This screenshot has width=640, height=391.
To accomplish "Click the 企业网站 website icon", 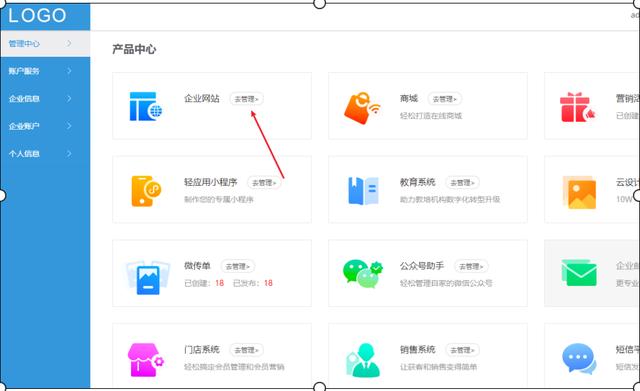I will [146, 106].
